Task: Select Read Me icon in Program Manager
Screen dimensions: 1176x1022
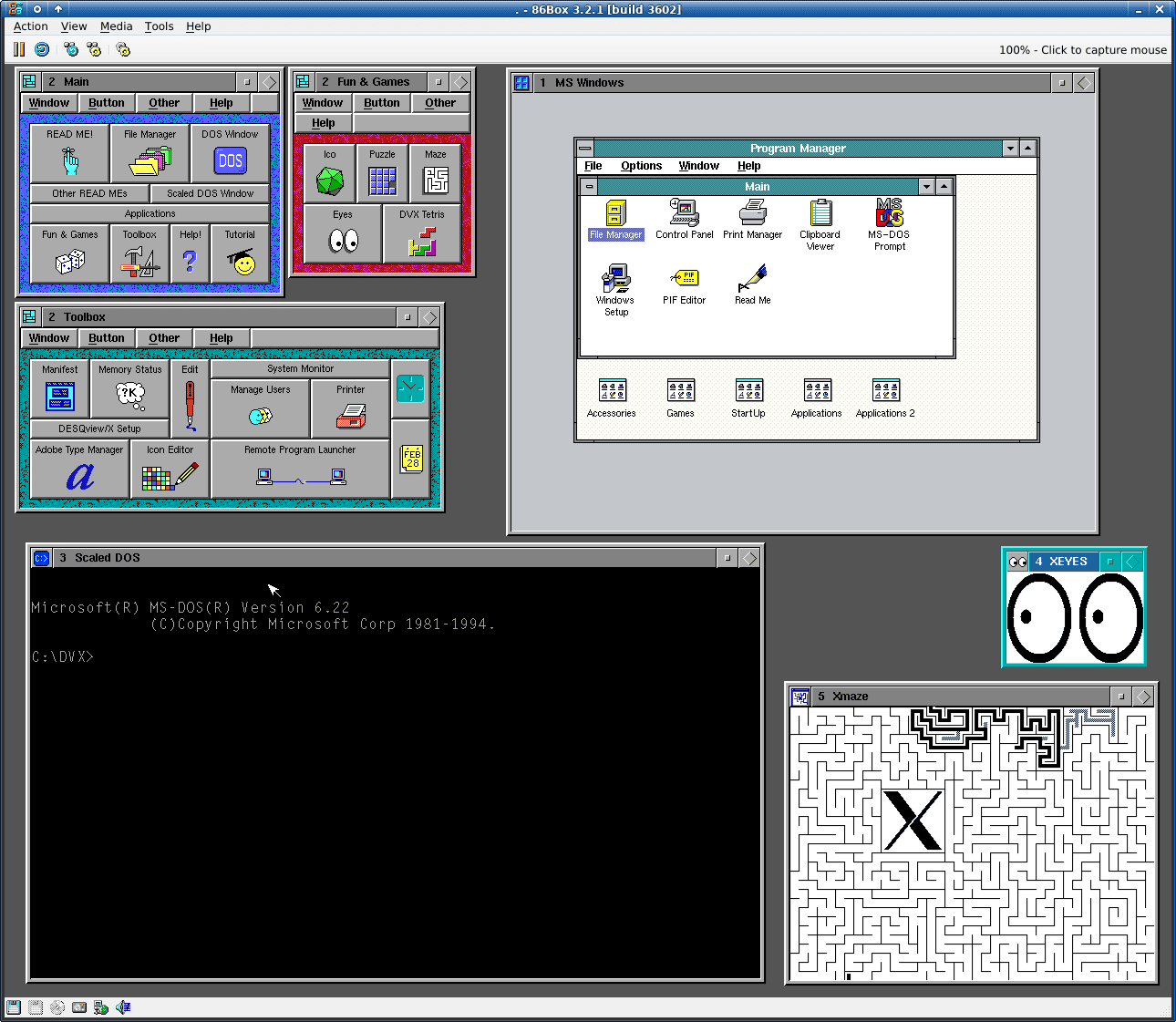Action: tap(752, 285)
